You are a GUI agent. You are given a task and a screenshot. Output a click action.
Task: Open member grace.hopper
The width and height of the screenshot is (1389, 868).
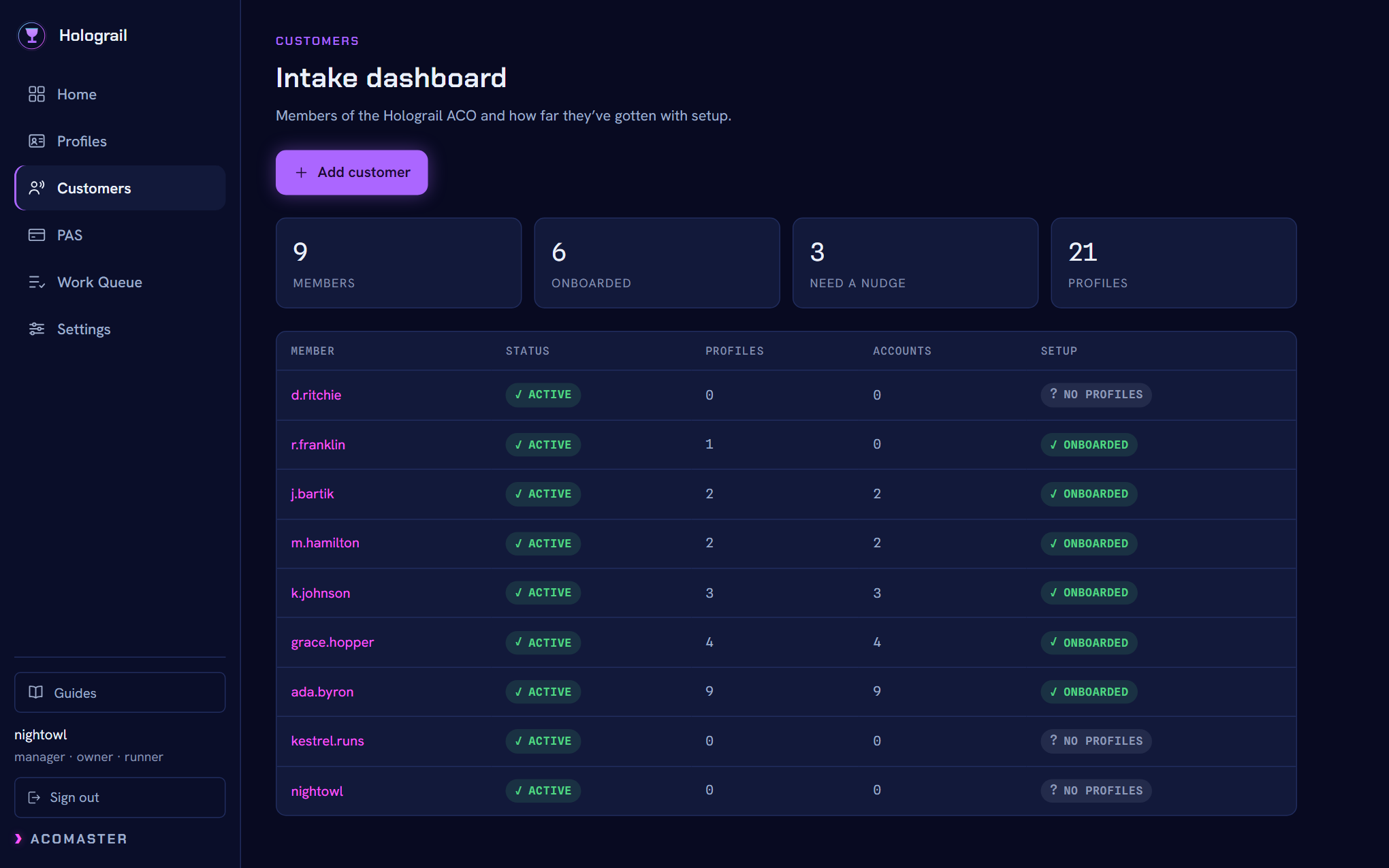coord(332,642)
